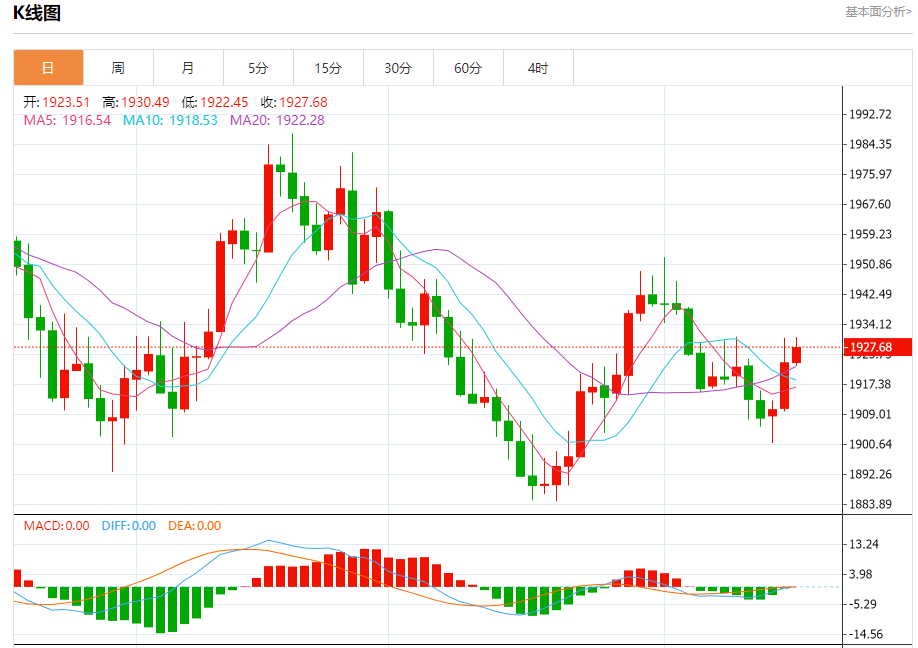Click the 1934.12 price axis label
The height and width of the screenshot is (648, 918).
pyautogui.click(x=871, y=324)
